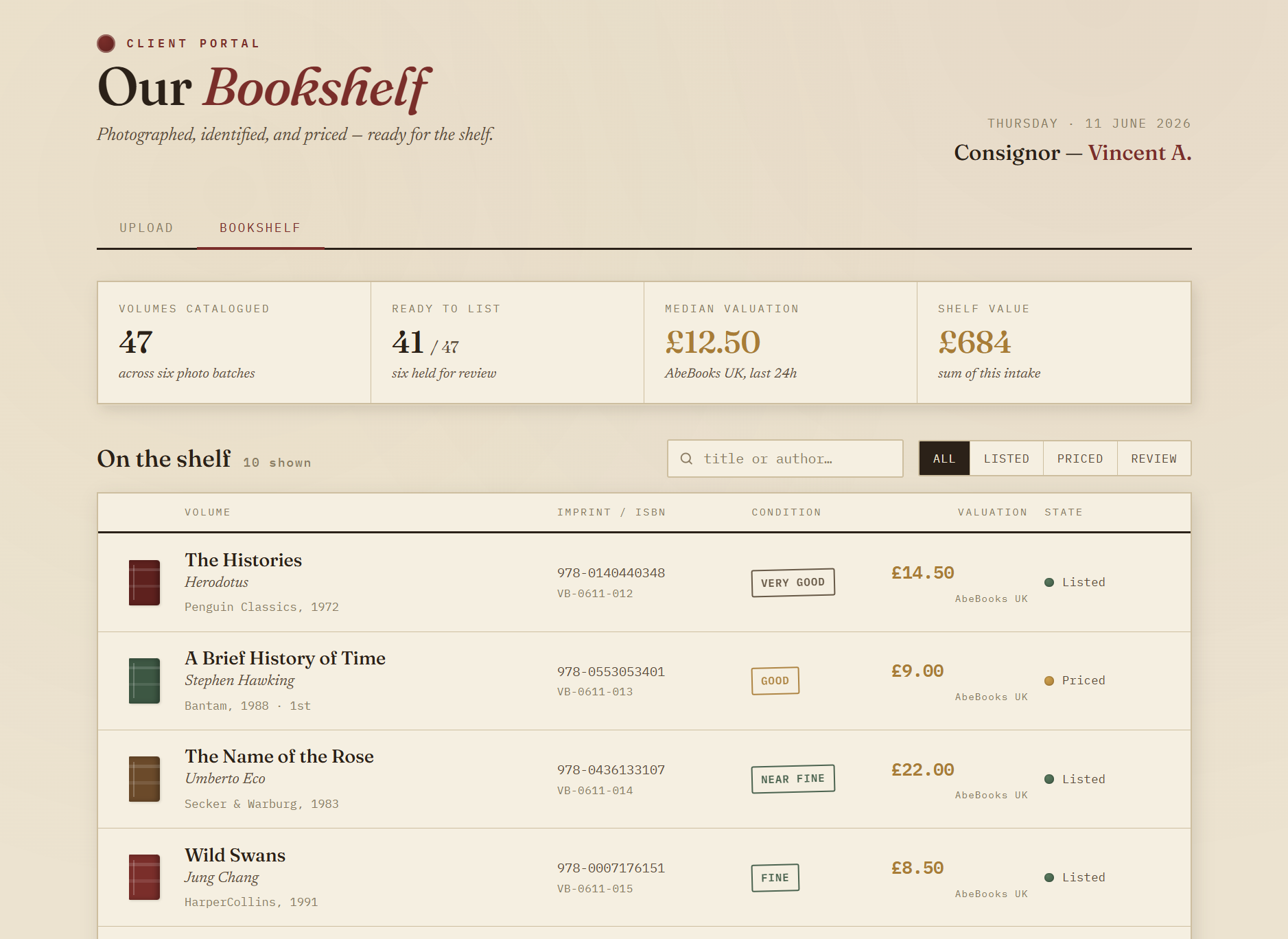Click the £14.50 valuation
The height and width of the screenshot is (939, 1288).
point(922,573)
